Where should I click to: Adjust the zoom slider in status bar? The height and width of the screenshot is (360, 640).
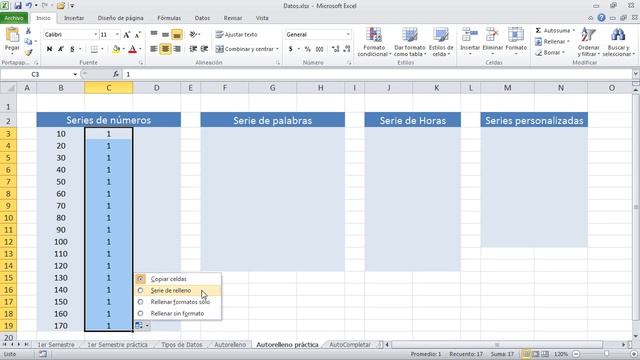click(x=606, y=354)
